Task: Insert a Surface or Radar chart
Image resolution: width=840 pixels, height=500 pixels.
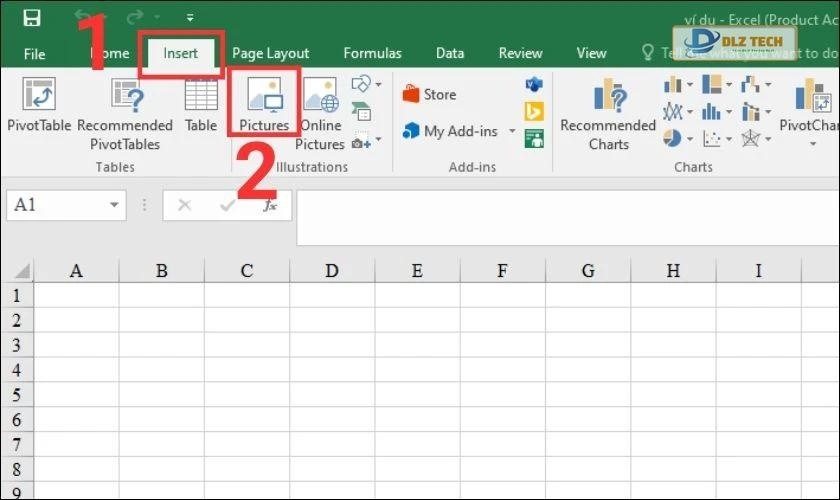Action: click(751, 139)
